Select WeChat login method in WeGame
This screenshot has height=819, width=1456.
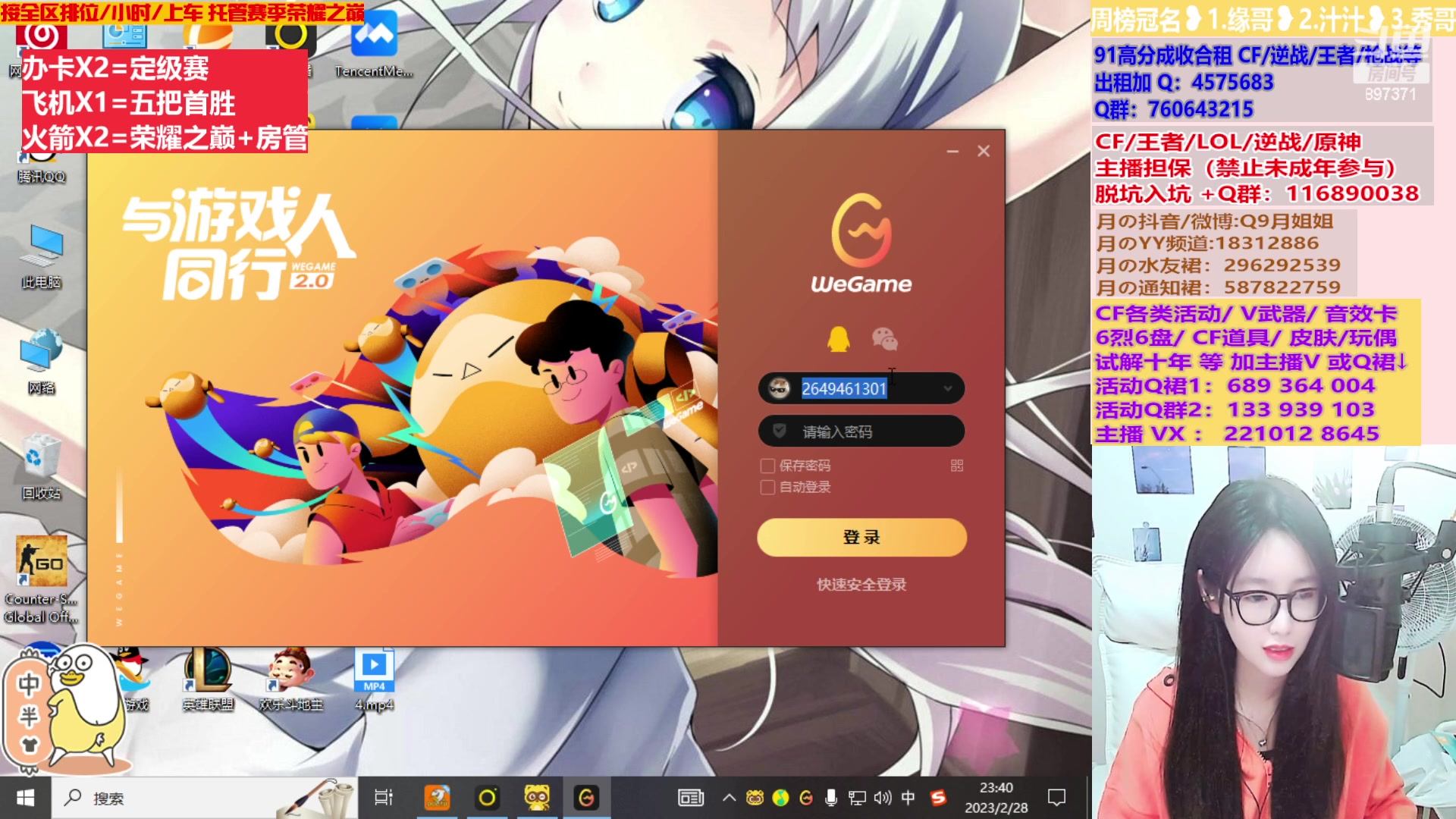point(884,339)
